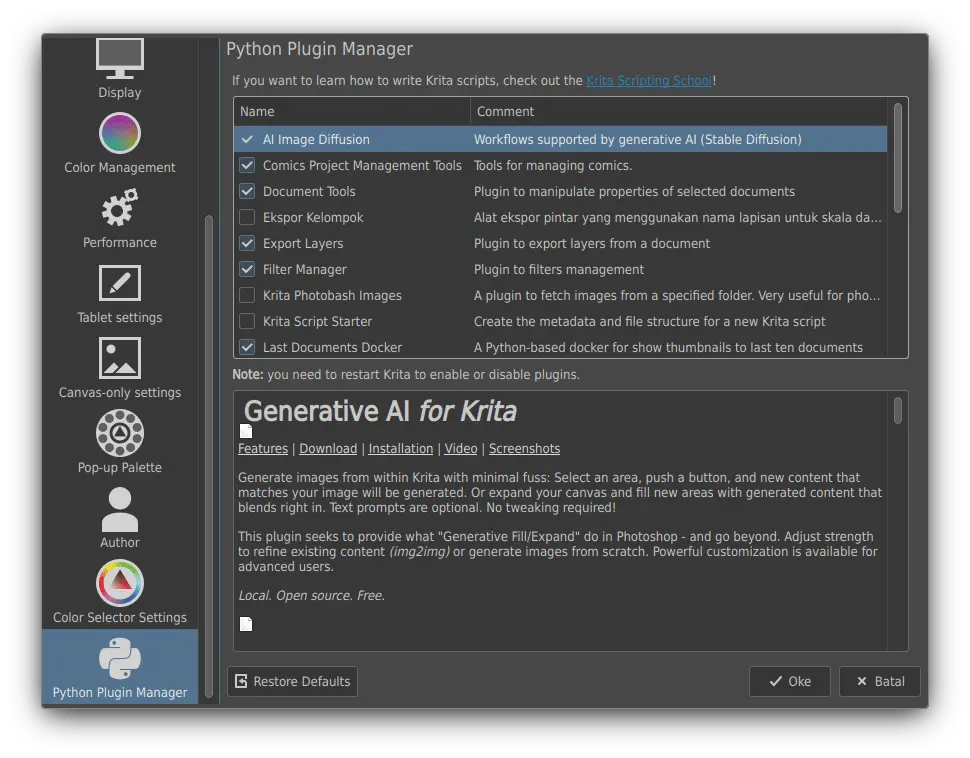Open Color Management settings
Viewport: 970px width, 758px height.
coord(119,143)
